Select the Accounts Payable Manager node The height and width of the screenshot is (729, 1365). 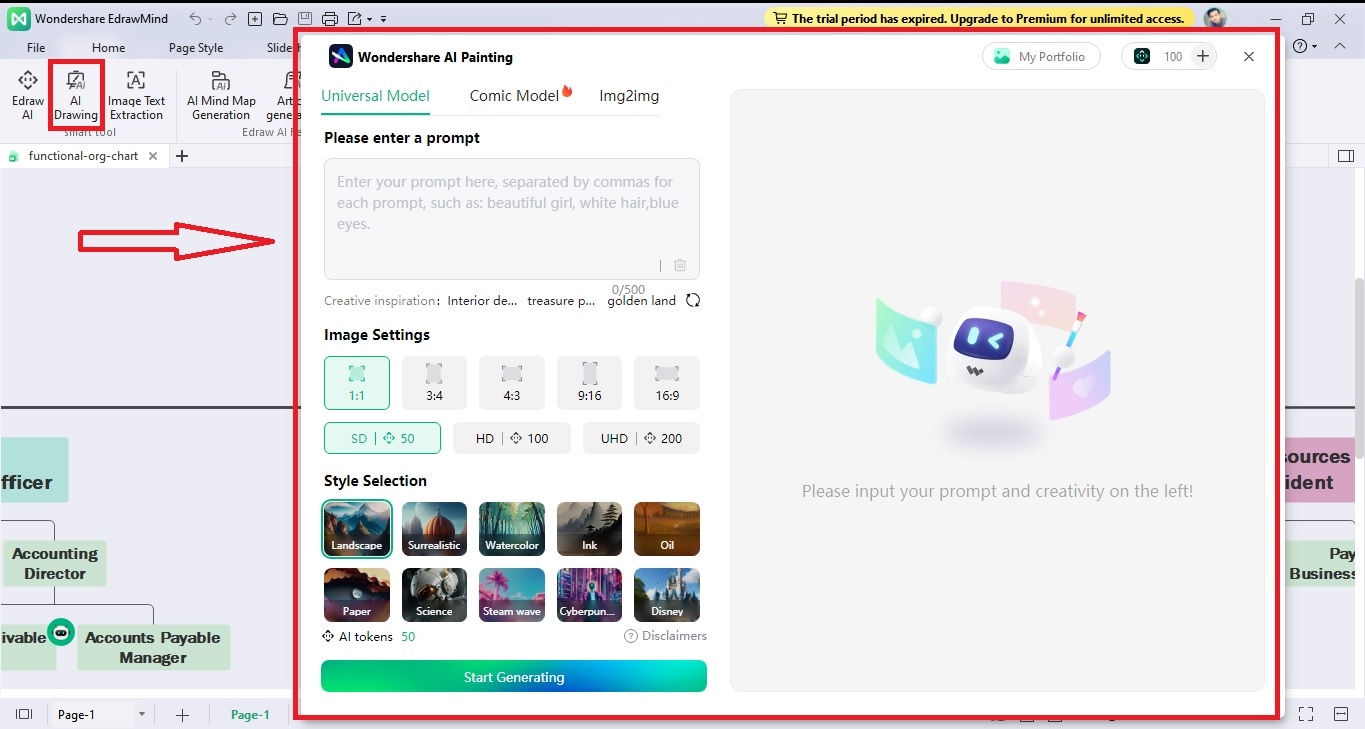(x=153, y=647)
